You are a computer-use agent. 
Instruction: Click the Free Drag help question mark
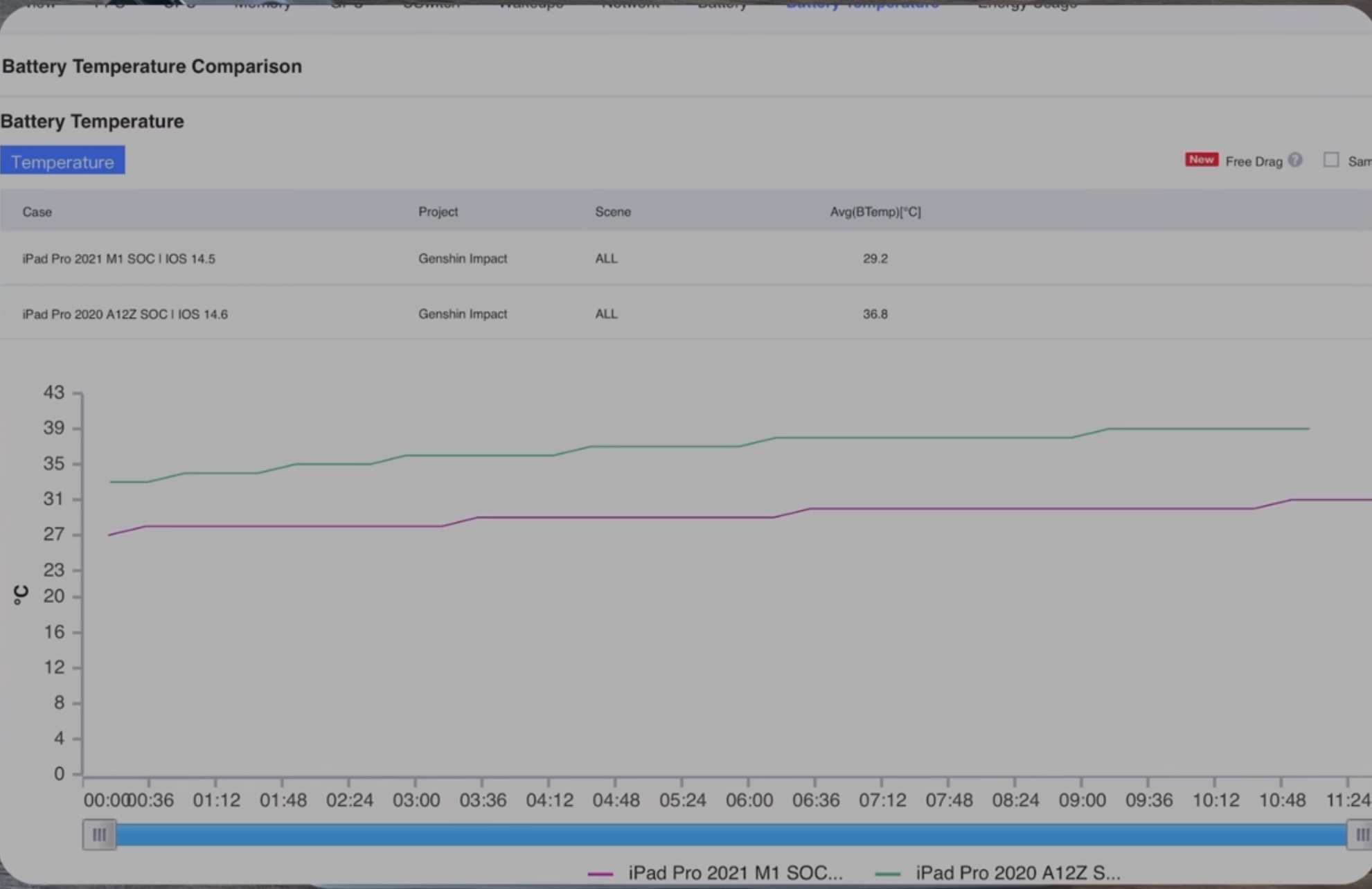point(1294,160)
